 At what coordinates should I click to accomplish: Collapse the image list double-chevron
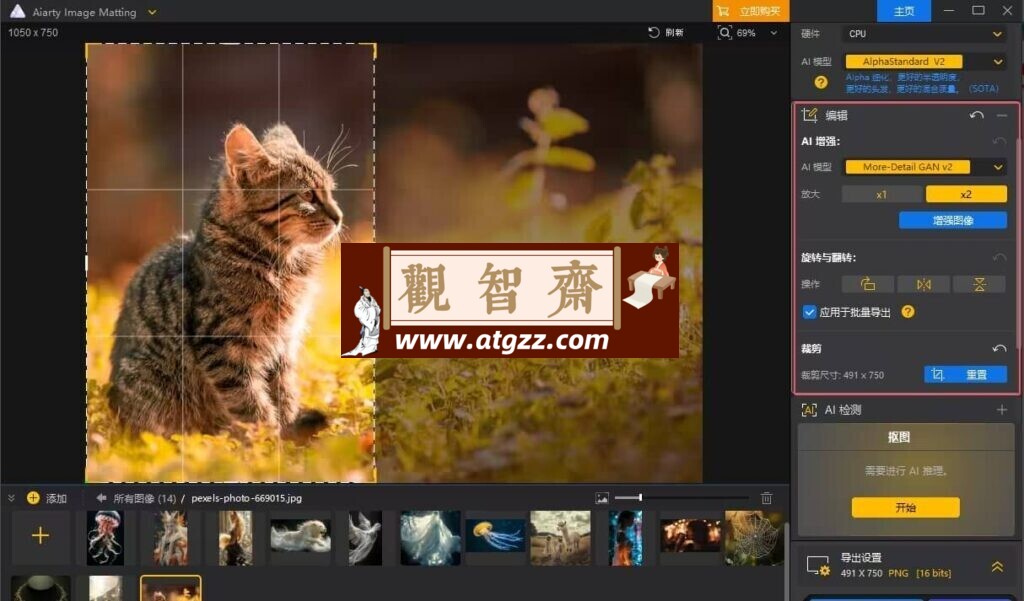(11, 498)
